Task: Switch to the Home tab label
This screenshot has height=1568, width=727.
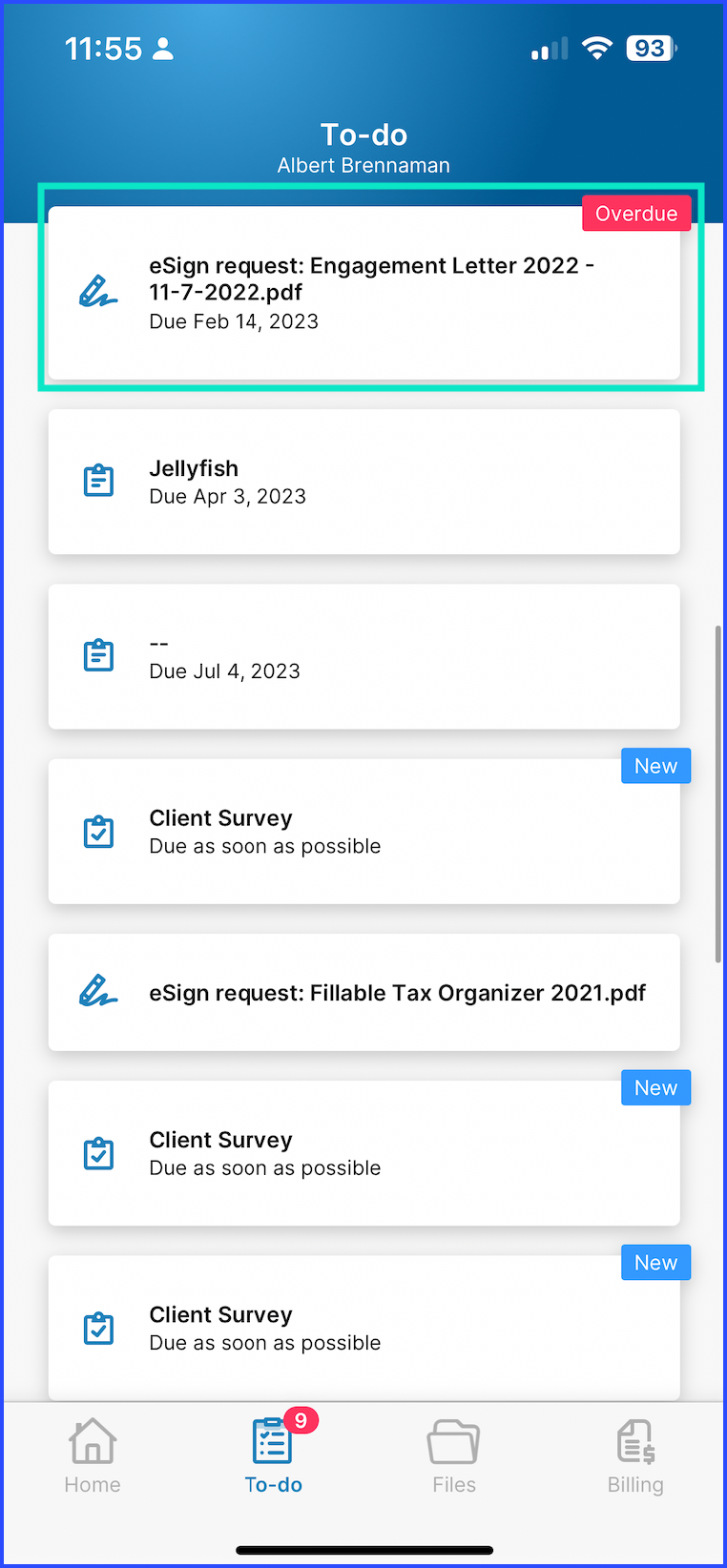Action: tap(93, 1485)
